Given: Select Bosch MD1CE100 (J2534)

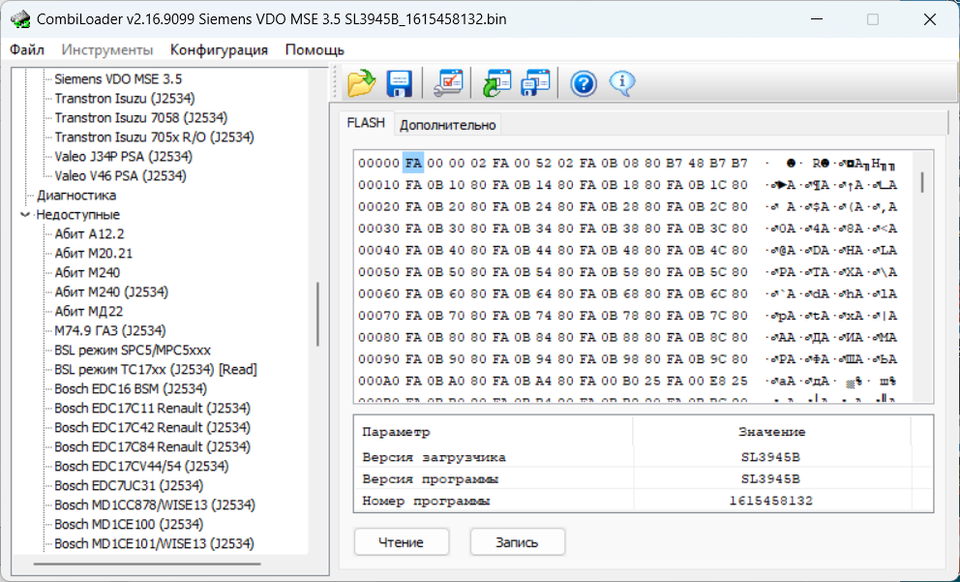Looking at the screenshot, I should click(x=129, y=524).
